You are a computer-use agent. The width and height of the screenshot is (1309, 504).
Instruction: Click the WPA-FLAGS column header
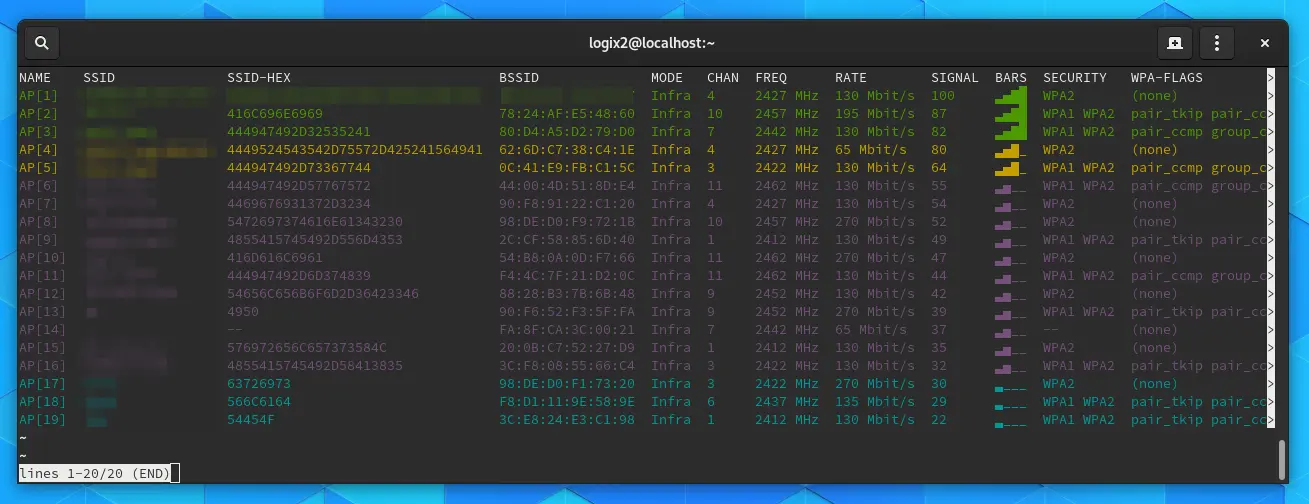click(1167, 78)
